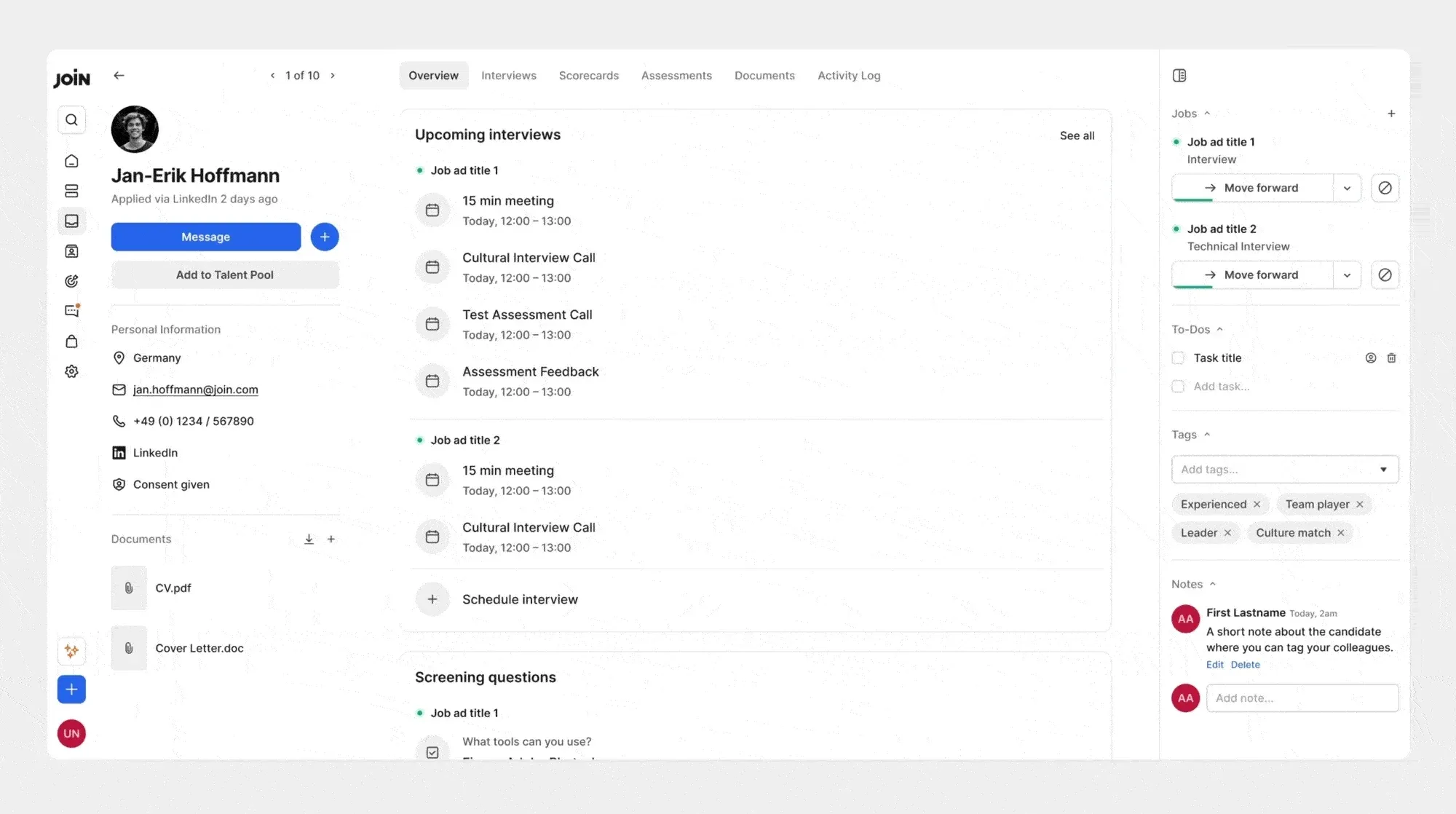Open the Activity Log tab
Viewport: 1456px width, 814px height.
(x=849, y=76)
